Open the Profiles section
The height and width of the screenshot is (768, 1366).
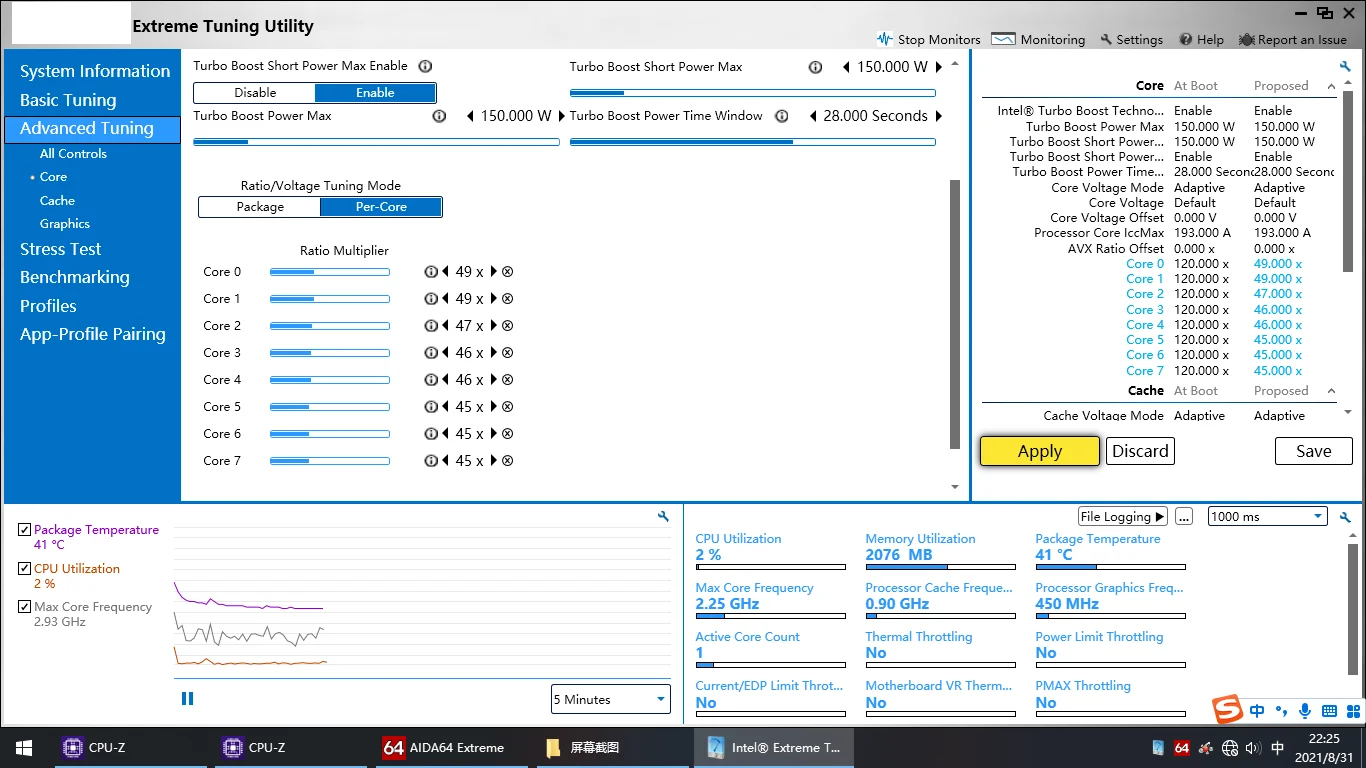click(48, 306)
